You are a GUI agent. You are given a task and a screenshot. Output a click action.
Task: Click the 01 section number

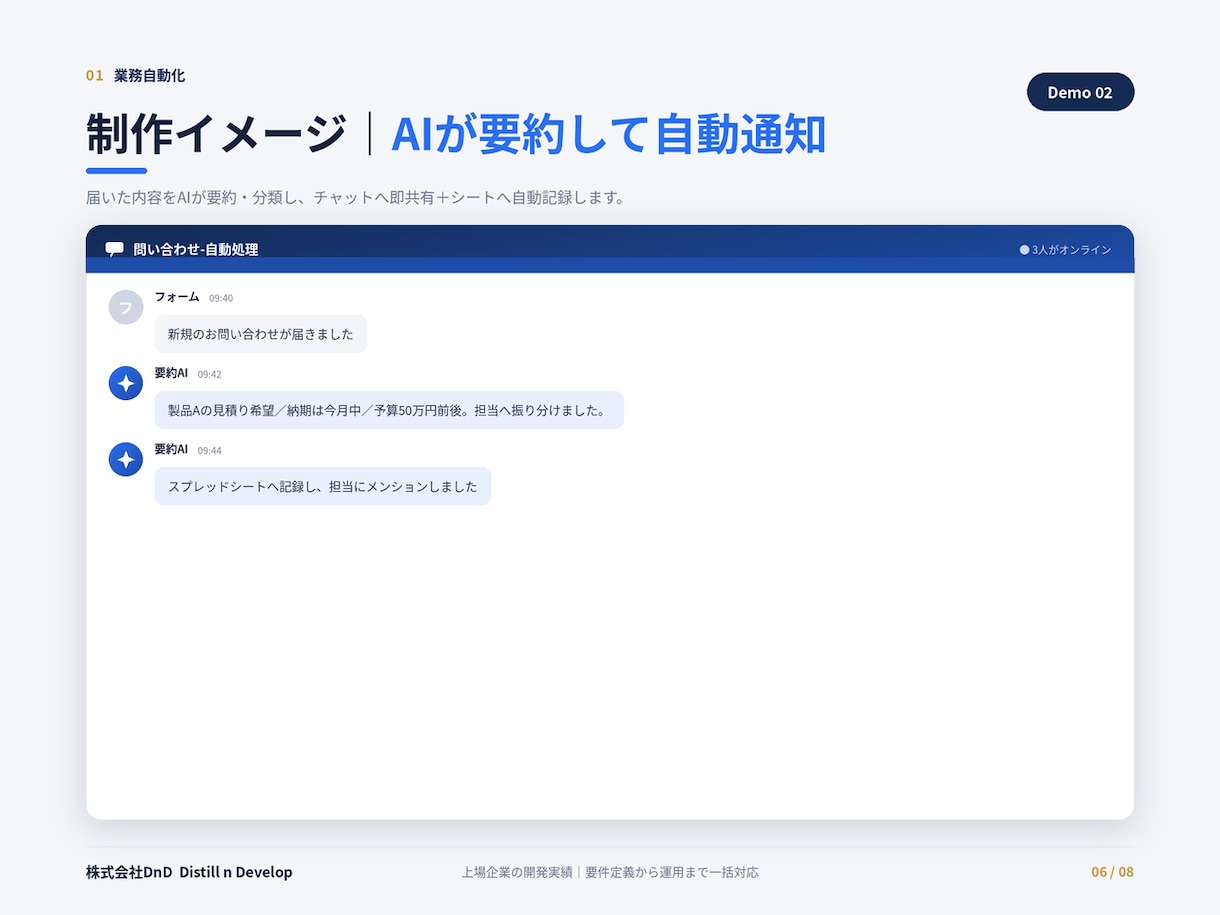tap(95, 75)
